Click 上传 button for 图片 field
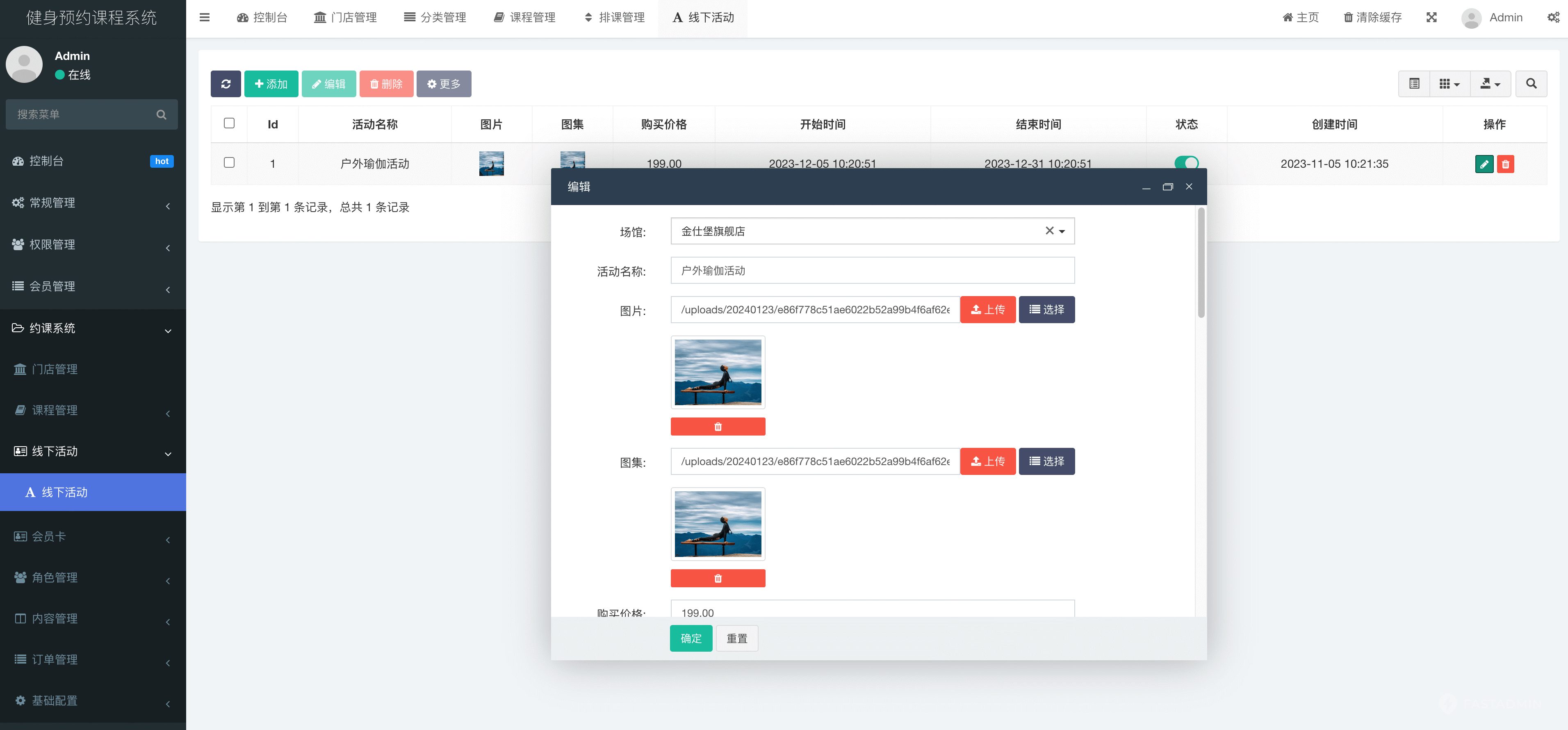Screen dimensions: 1568x730 [x=987, y=310]
